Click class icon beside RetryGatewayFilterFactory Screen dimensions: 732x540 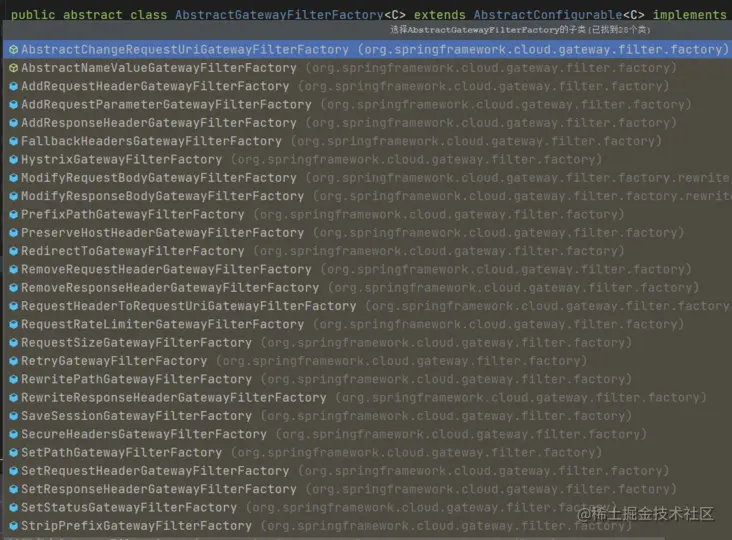click(14, 361)
